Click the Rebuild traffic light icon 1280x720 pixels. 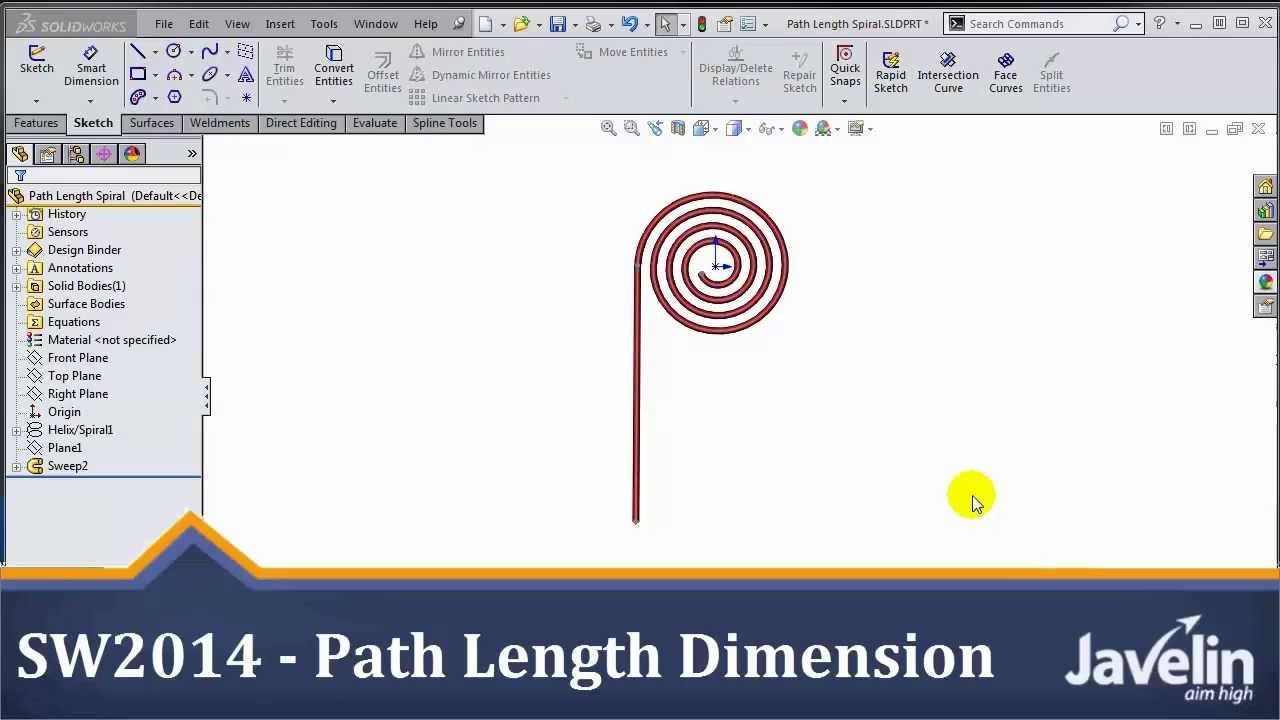tap(702, 23)
